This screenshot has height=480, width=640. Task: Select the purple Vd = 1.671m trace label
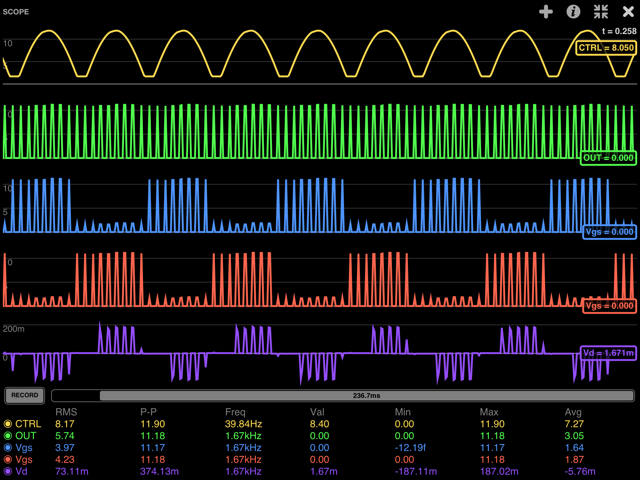tap(607, 353)
